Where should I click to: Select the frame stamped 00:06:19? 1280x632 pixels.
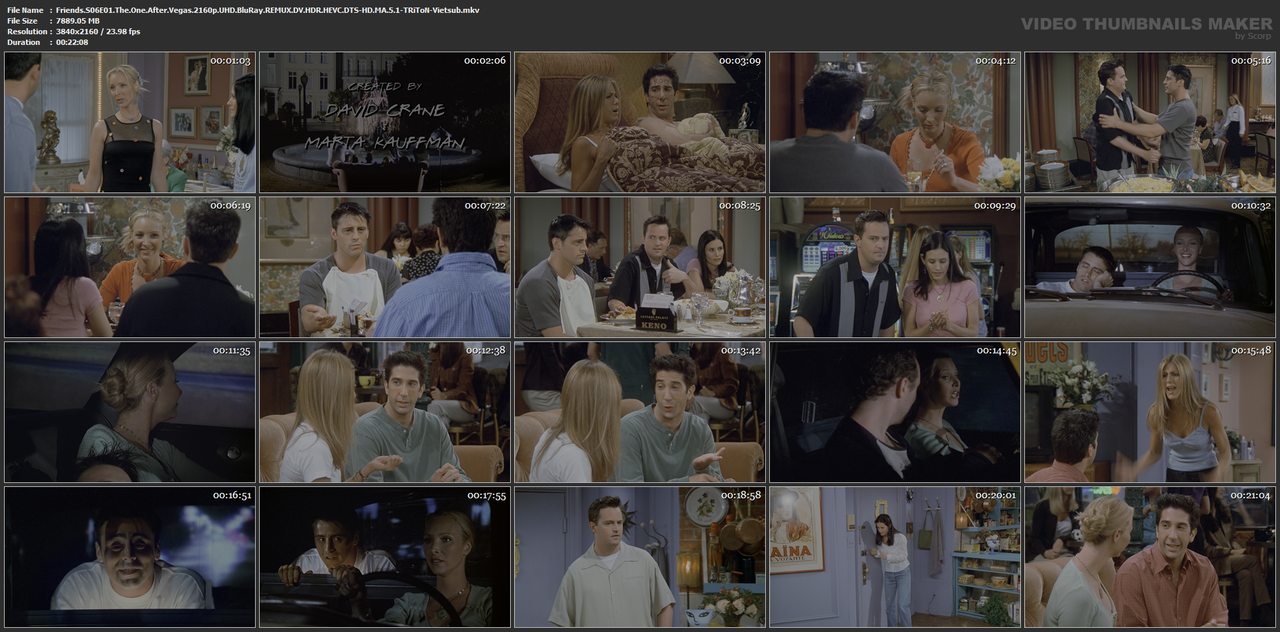[130, 267]
